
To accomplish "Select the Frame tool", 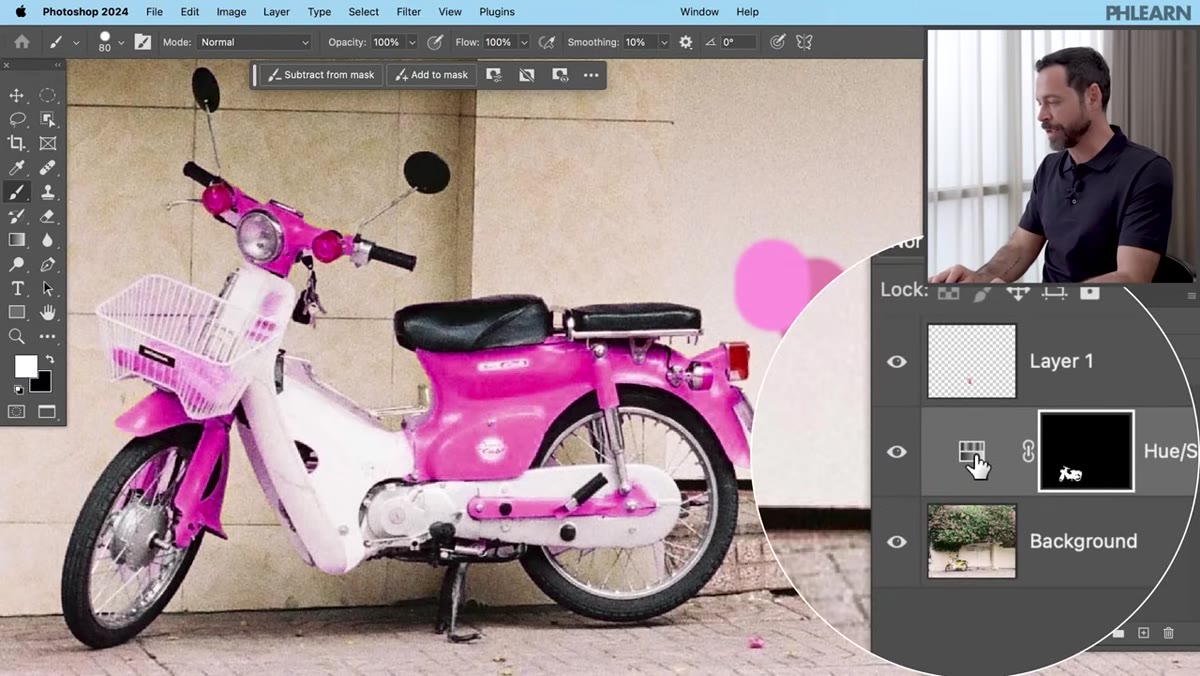I will tap(47, 144).
